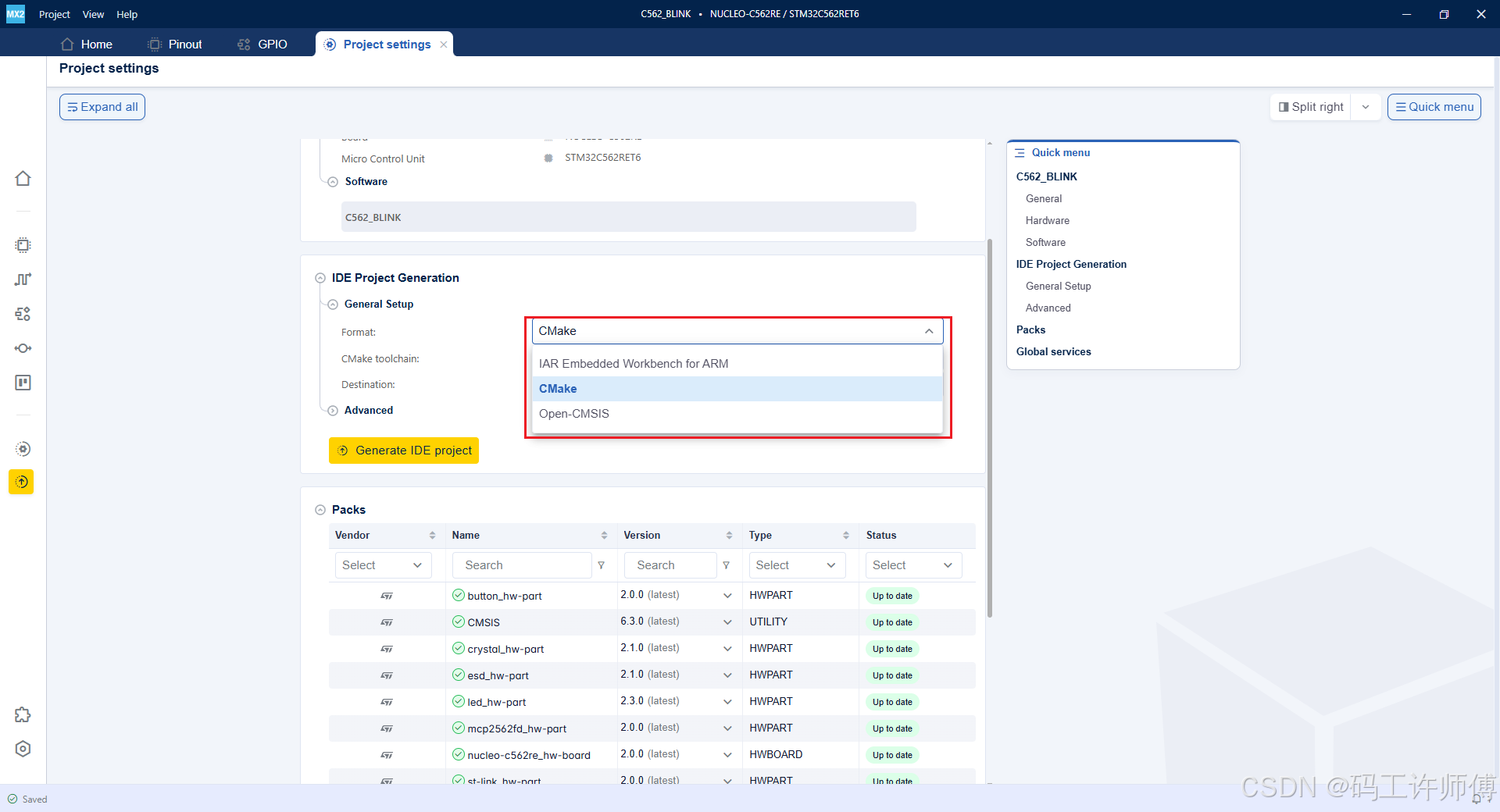This screenshot has width=1500, height=812.
Task: Click Up to date badge for esd_hw-part
Action: pos(892,675)
